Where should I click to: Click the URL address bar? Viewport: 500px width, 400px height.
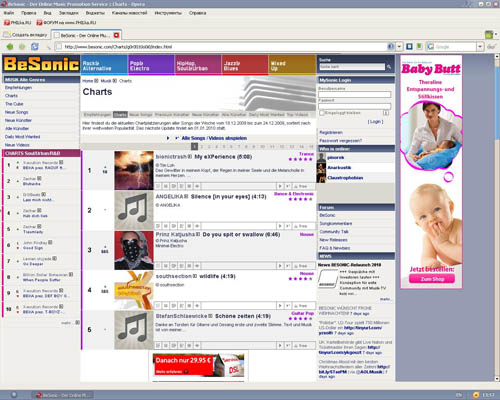(221, 47)
